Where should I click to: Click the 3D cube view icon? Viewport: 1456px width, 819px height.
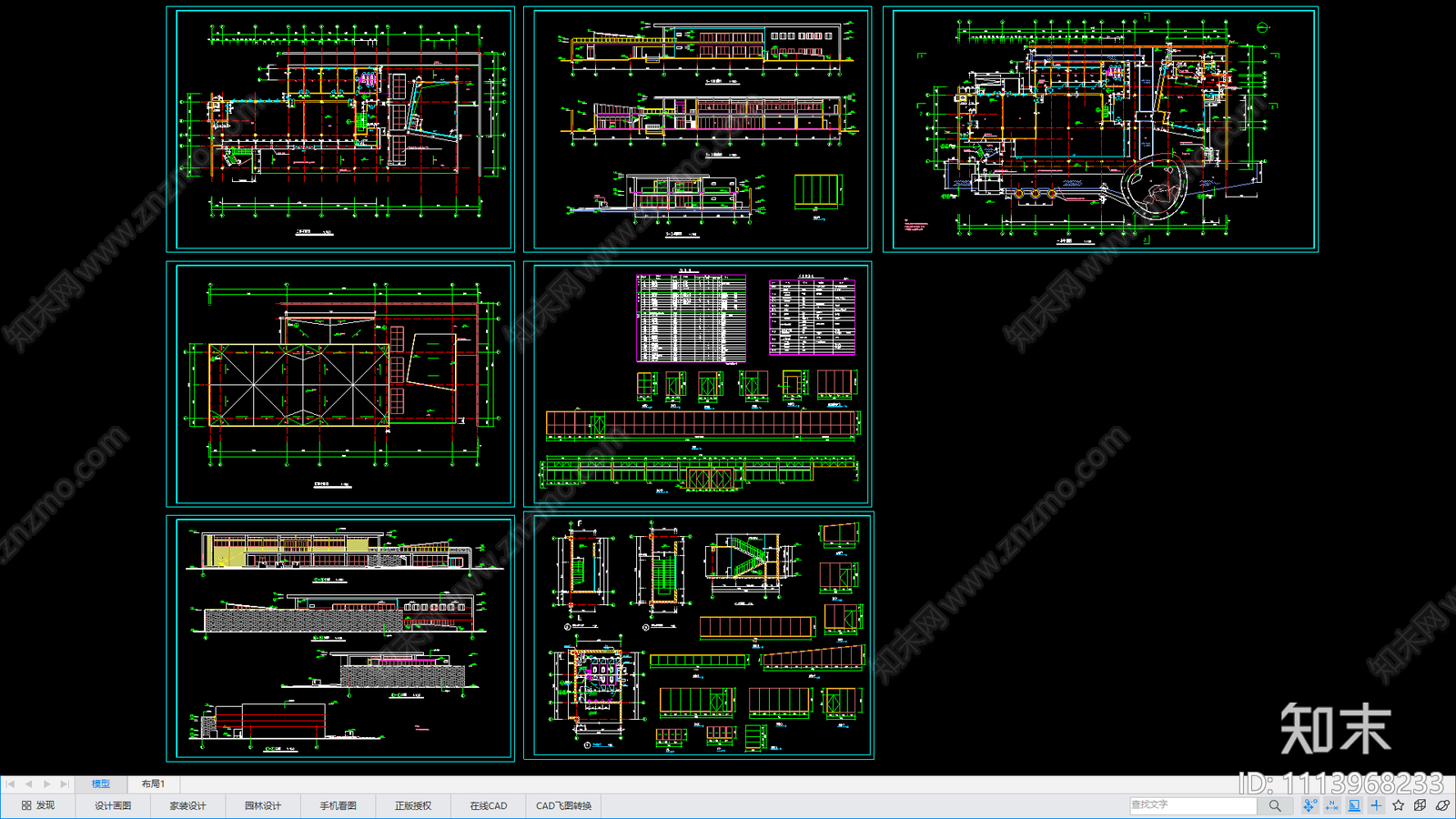pyautogui.click(x=1421, y=805)
